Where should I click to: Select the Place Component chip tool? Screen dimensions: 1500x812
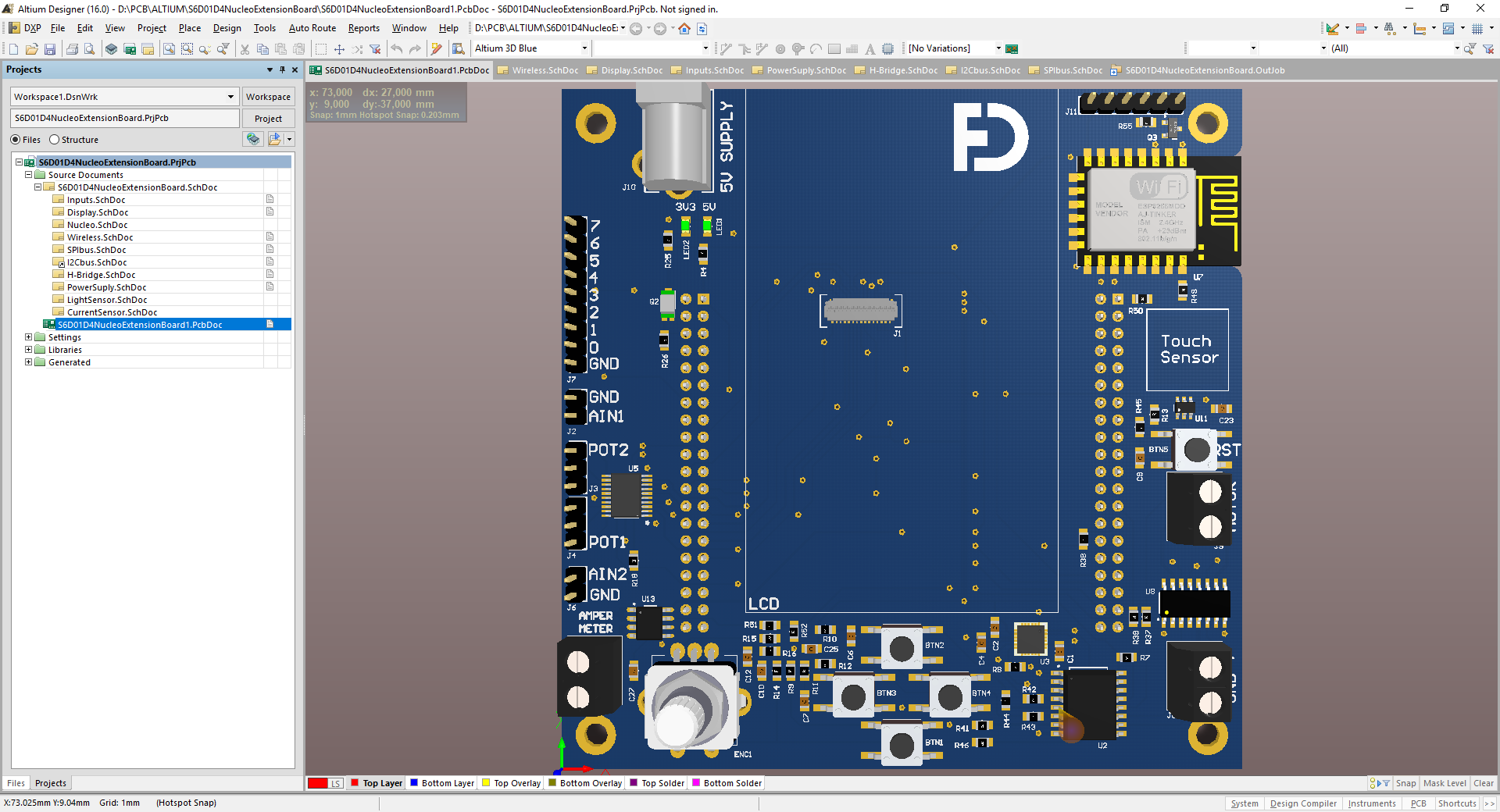point(887,49)
